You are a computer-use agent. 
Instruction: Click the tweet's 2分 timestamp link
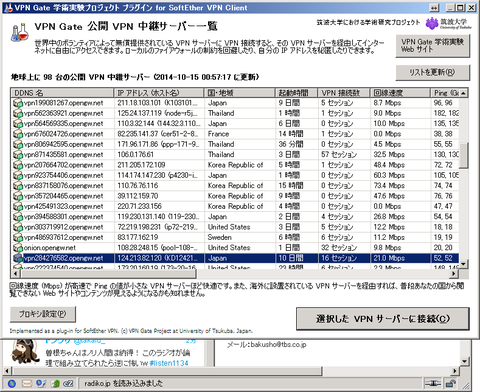pyautogui.click(x=191, y=341)
